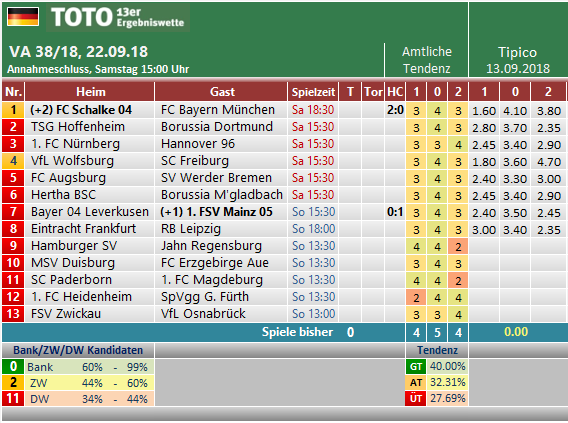
Task: Click the Amtliche Tendenz header
Action: (427, 60)
